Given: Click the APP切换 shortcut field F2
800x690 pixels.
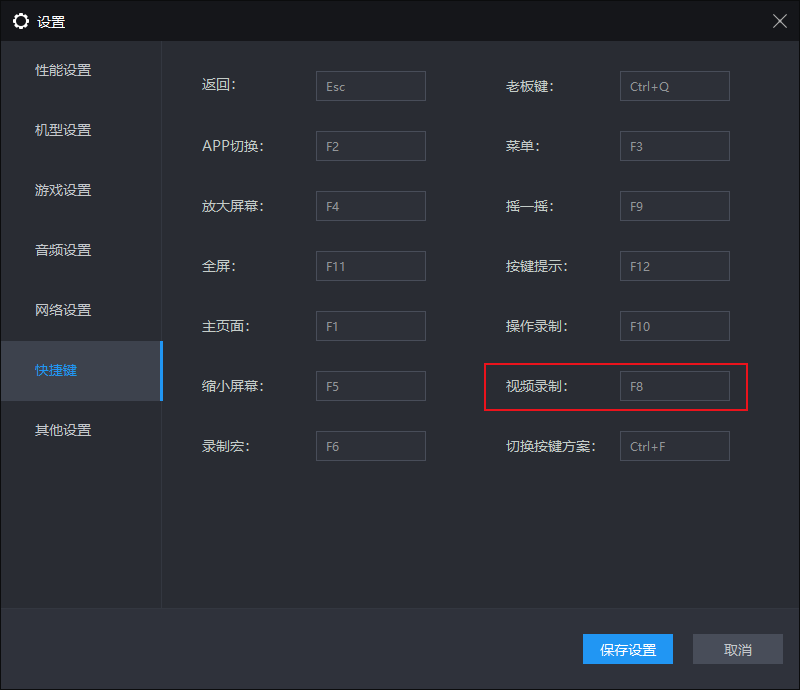Looking at the screenshot, I should click(370, 146).
